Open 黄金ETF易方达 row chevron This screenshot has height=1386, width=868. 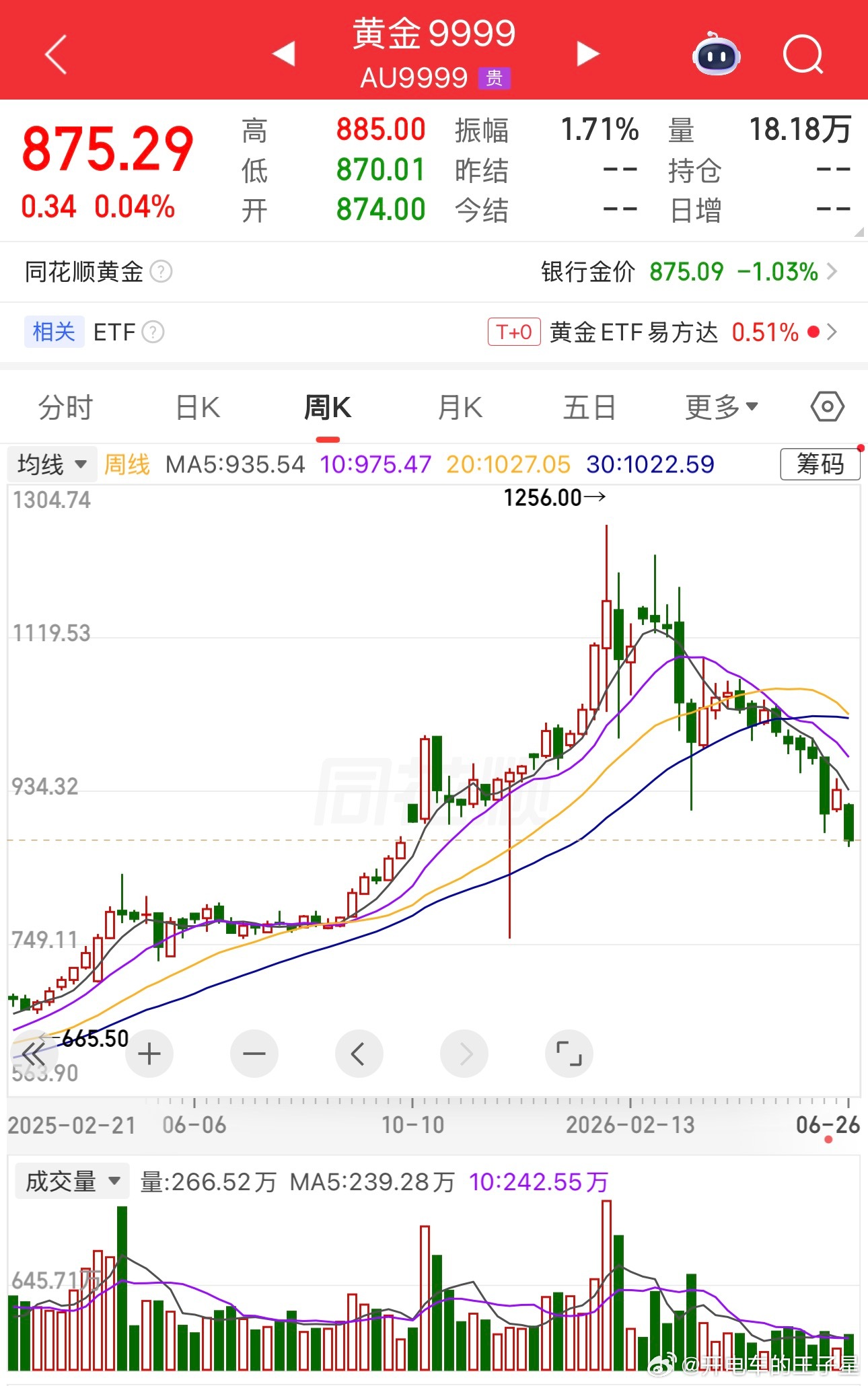tap(832, 332)
